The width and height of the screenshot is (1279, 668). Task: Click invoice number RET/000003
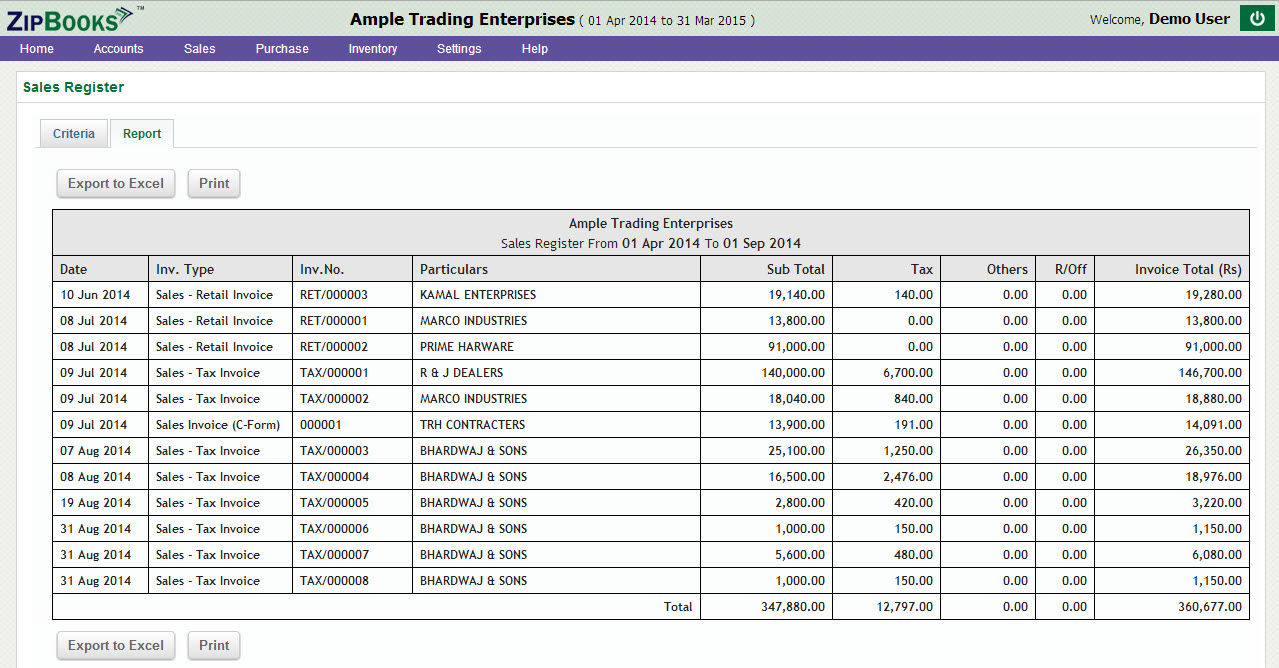(x=334, y=295)
